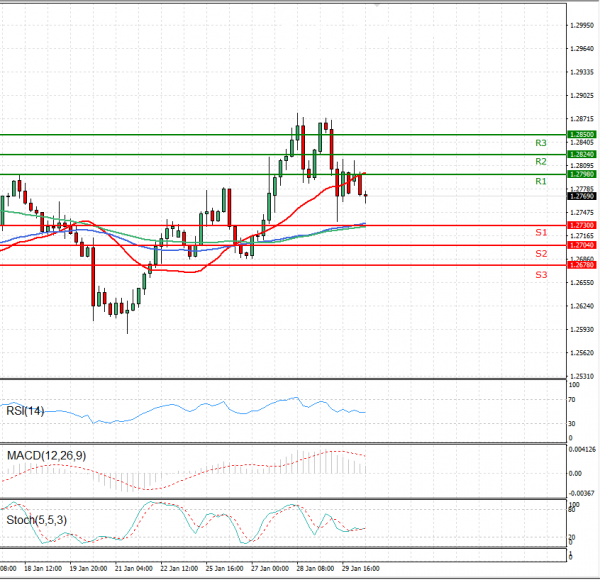Click the black current price tag 1.27690
Screen dimensions: 600x580
tap(581, 197)
